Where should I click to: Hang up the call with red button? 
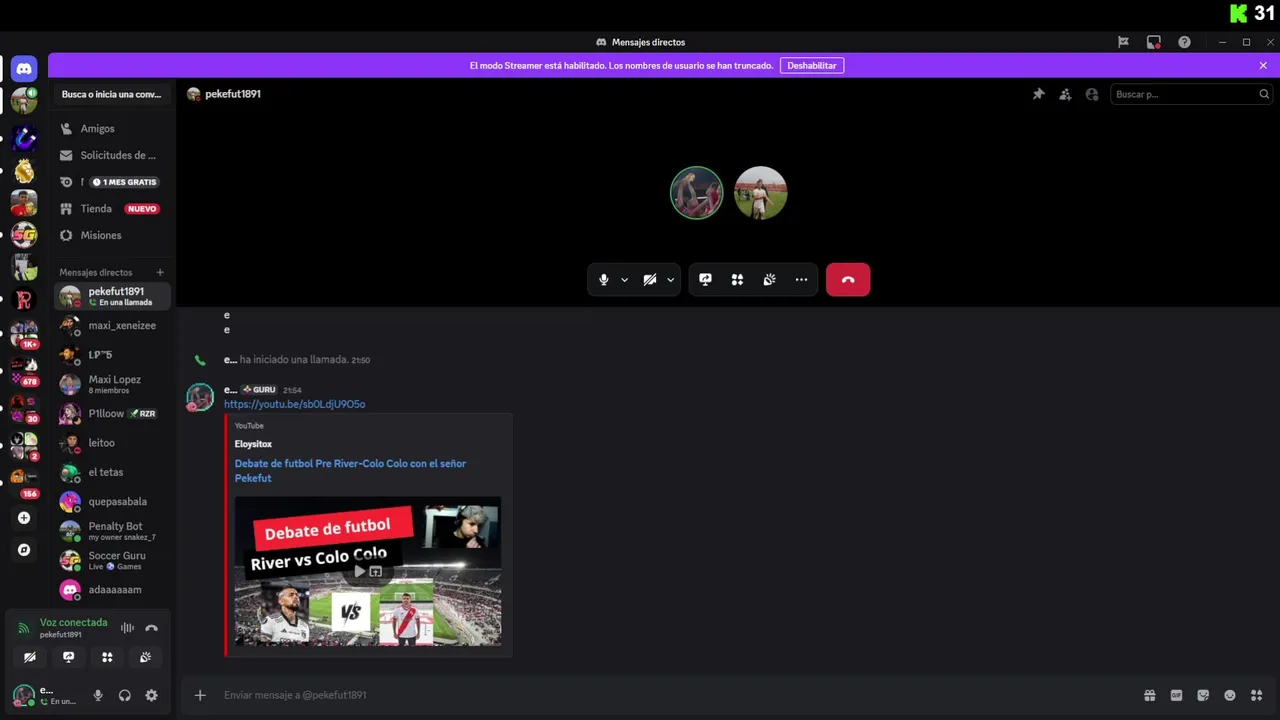(848, 280)
